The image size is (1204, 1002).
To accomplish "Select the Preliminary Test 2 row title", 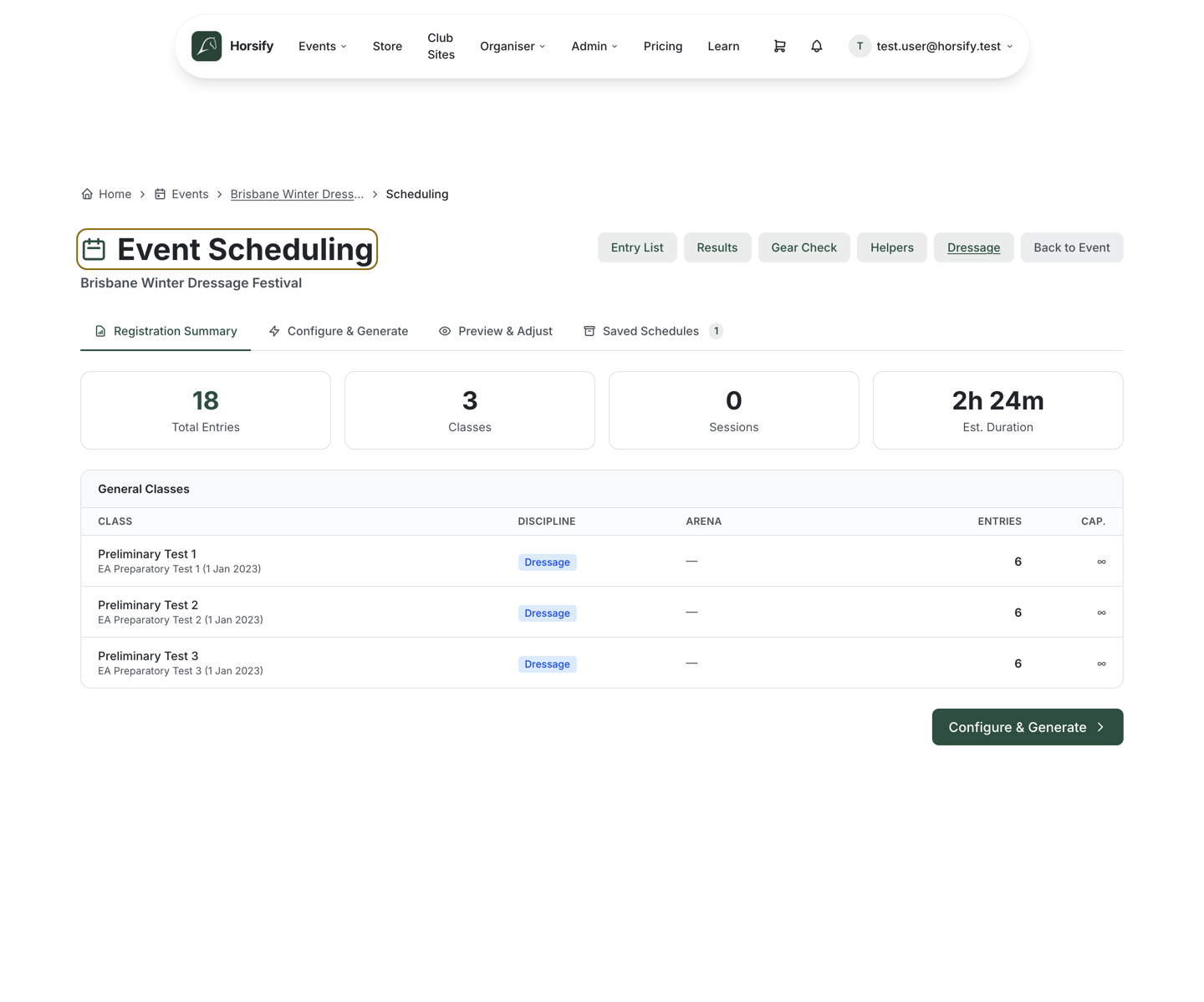I will tap(148, 605).
